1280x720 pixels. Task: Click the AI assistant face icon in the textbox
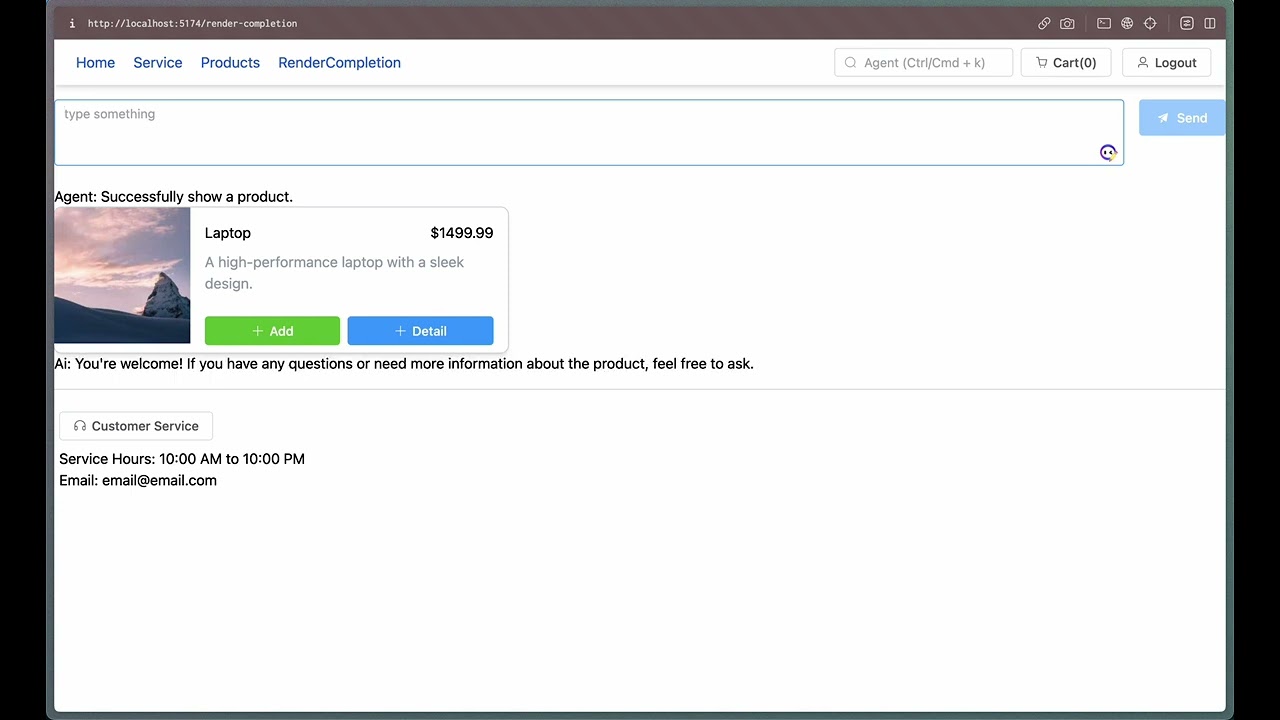(1108, 152)
